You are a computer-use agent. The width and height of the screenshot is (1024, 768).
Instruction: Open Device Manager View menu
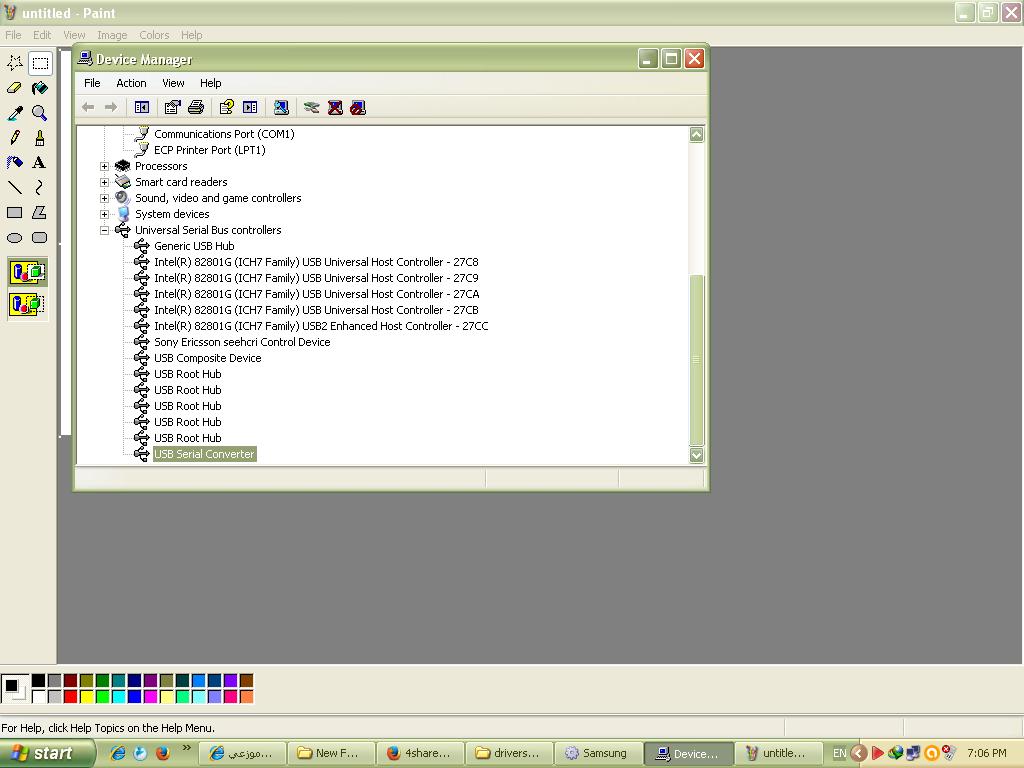pos(173,83)
